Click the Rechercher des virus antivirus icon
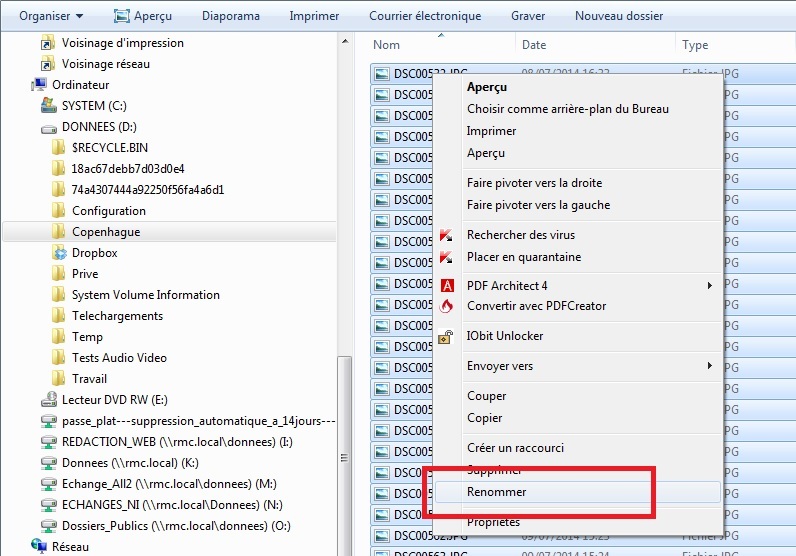Image resolution: width=796 pixels, height=556 pixels. [x=447, y=236]
